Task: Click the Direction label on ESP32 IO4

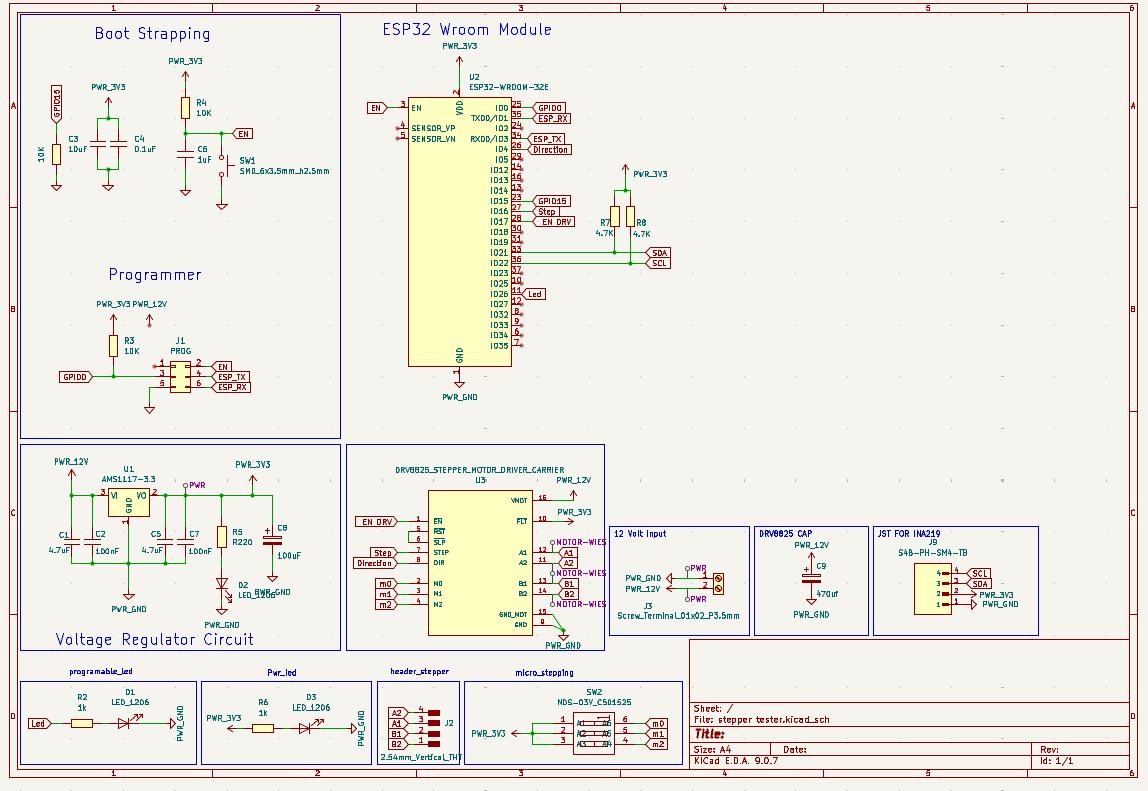Action: [x=550, y=149]
